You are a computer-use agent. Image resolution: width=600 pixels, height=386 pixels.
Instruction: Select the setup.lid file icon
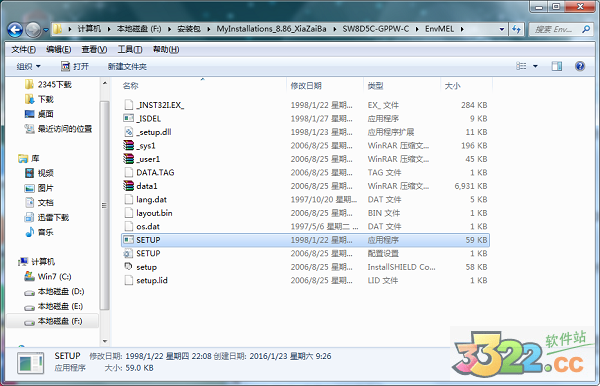tap(129, 280)
